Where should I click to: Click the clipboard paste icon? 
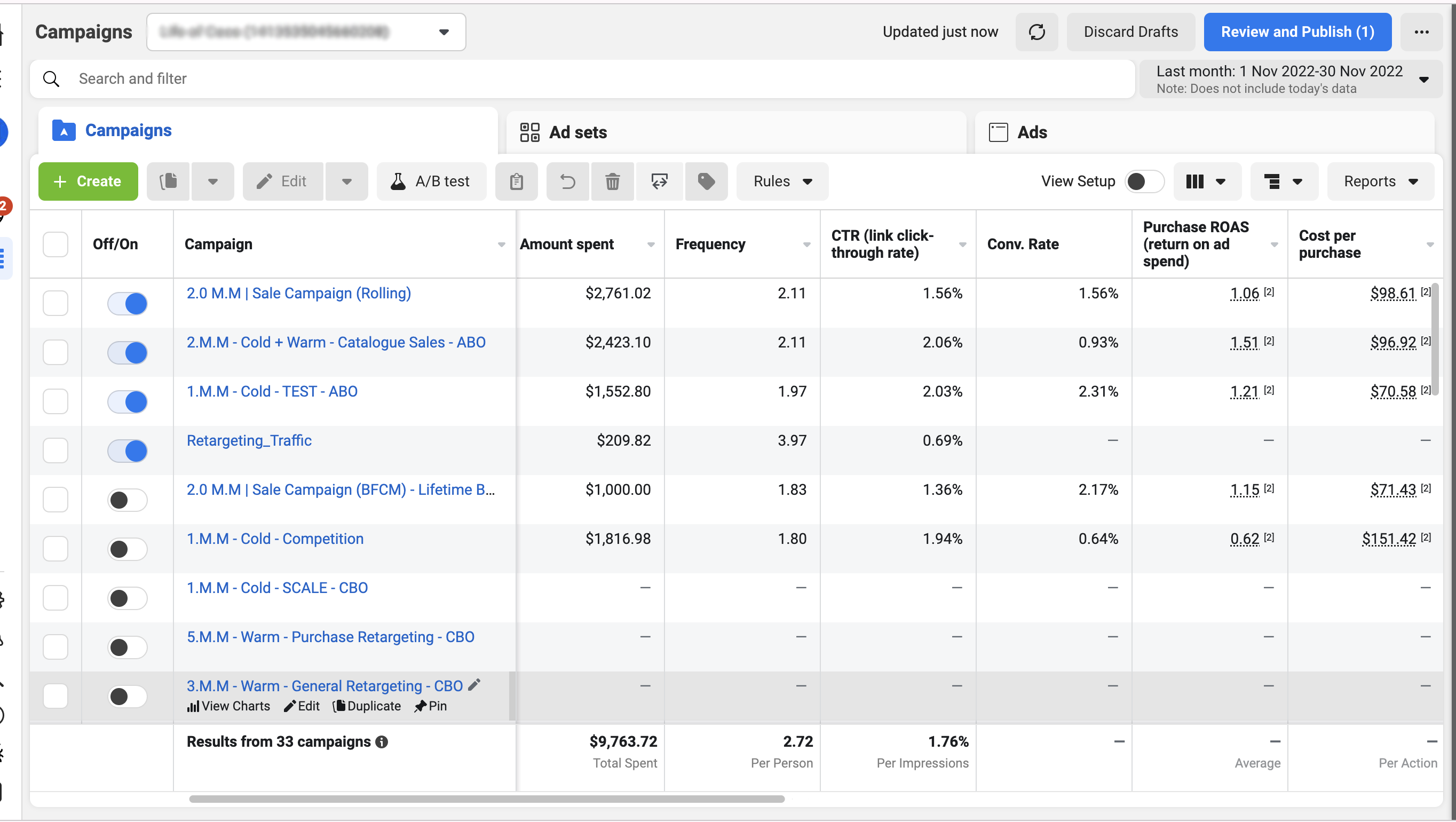tap(516, 181)
